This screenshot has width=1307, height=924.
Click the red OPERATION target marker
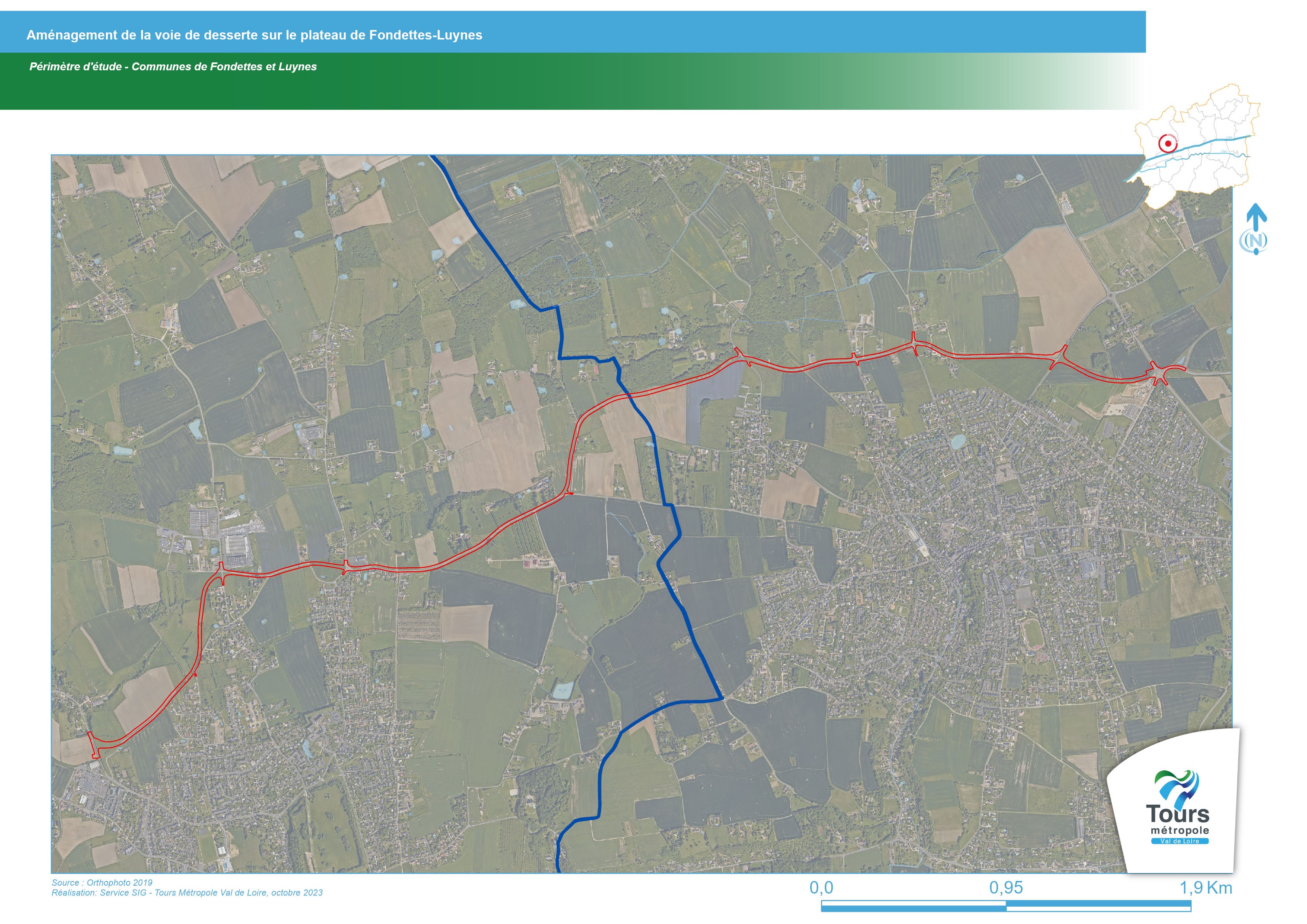[1168, 144]
